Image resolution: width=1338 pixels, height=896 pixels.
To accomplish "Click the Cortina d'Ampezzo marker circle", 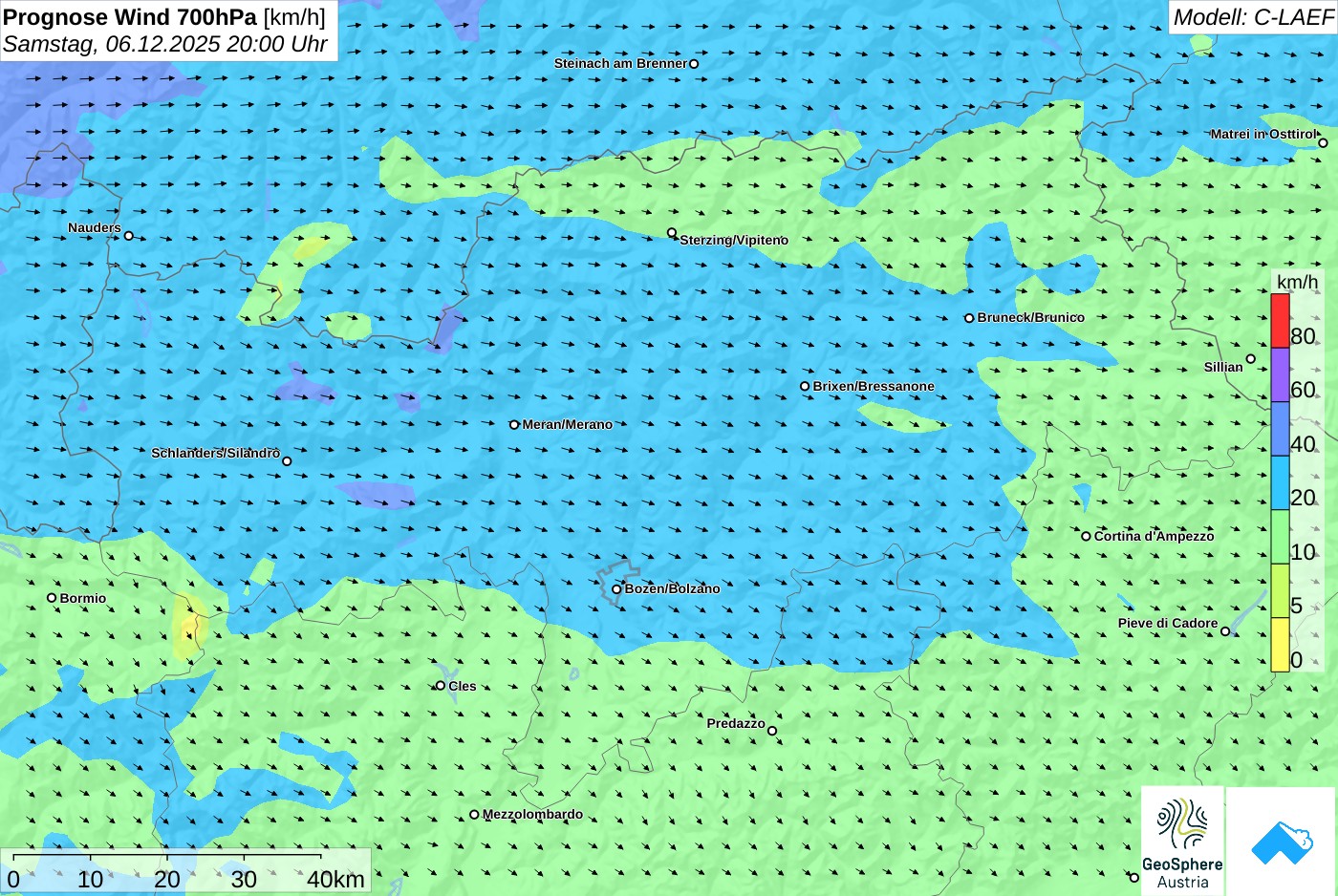I will (x=1086, y=536).
